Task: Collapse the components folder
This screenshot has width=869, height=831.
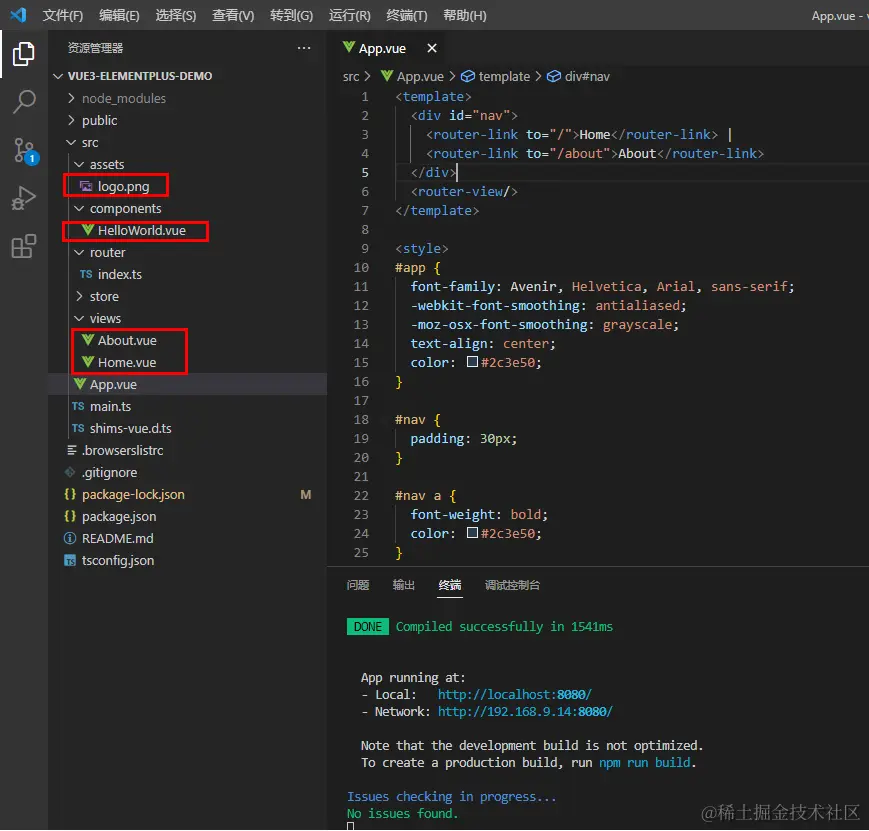Action: coord(79,208)
